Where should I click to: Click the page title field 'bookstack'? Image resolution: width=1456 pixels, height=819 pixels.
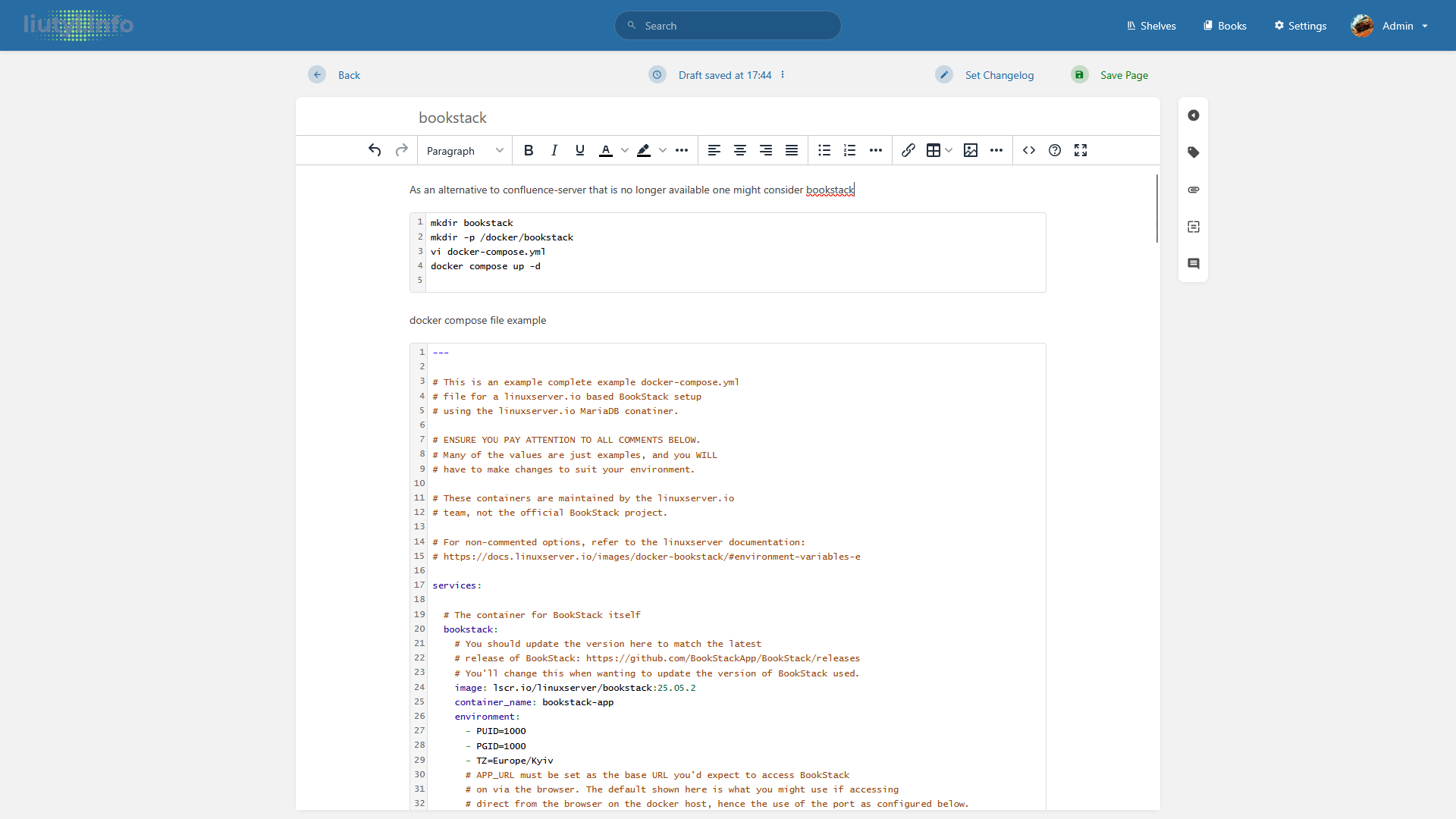coord(453,118)
